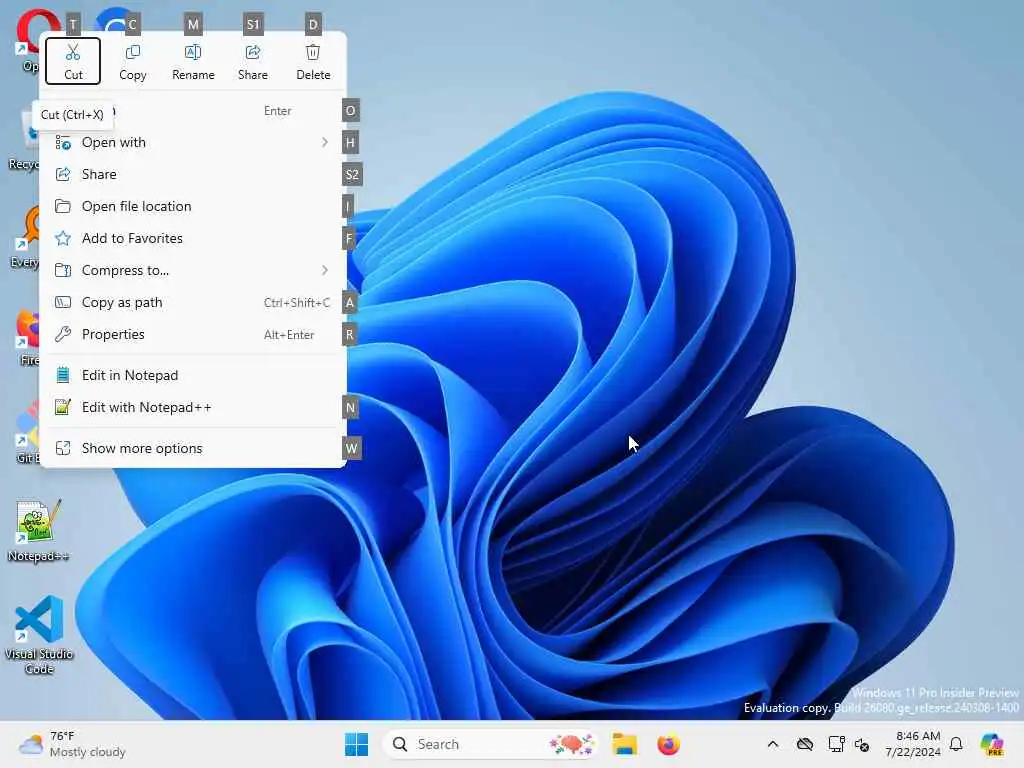
Task: Click the Share button in the context menu's top row
Action: 253,61
